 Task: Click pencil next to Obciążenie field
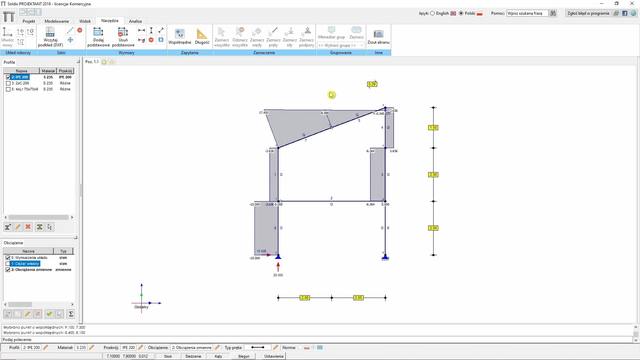[218, 348]
